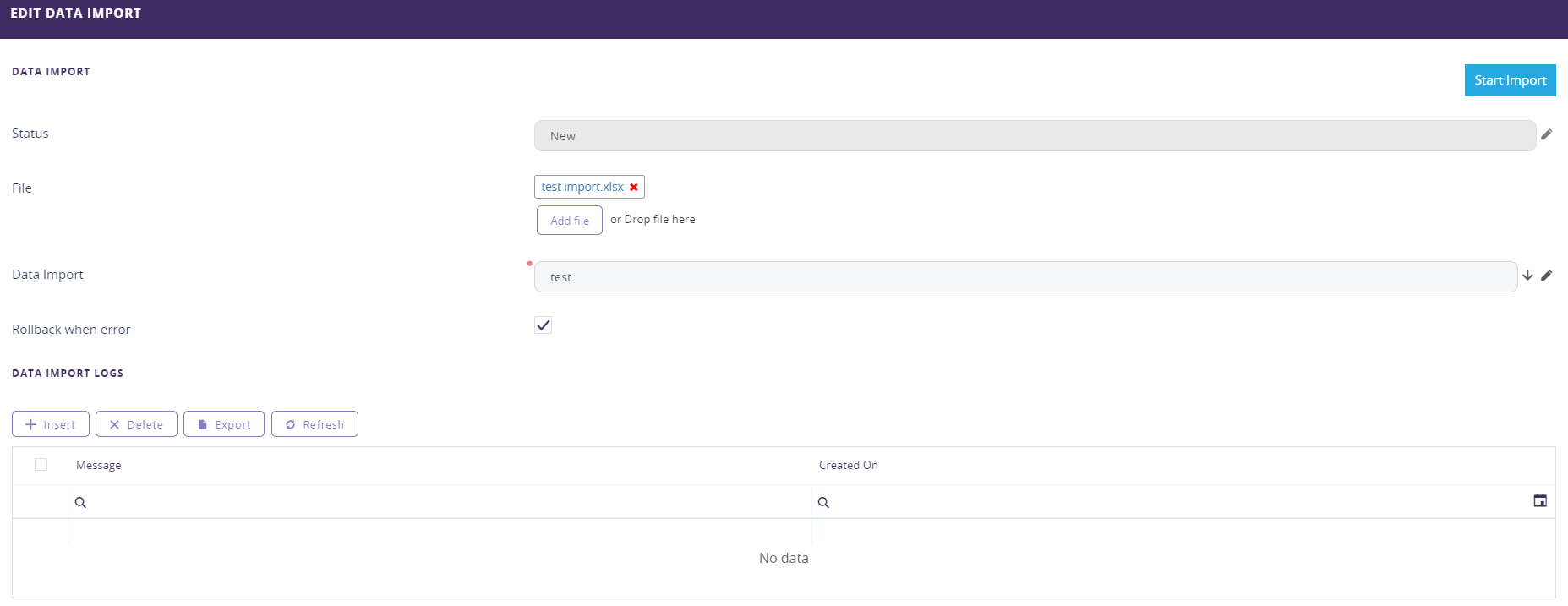The image size is (1568, 606).
Task: Click the search icon in Message filter
Action: coord(80,503)
